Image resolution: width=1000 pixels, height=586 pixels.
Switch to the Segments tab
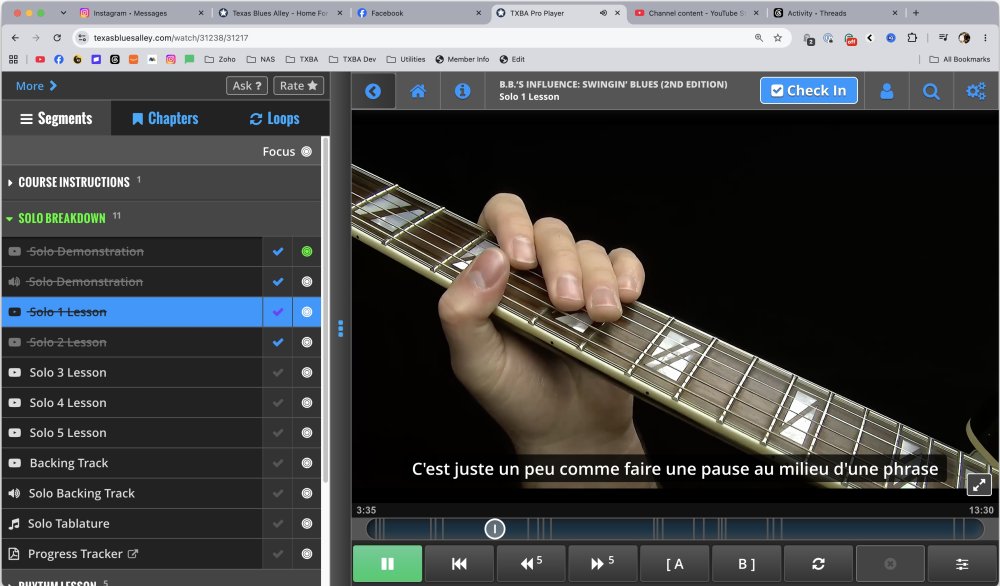[x=56, y=118]
